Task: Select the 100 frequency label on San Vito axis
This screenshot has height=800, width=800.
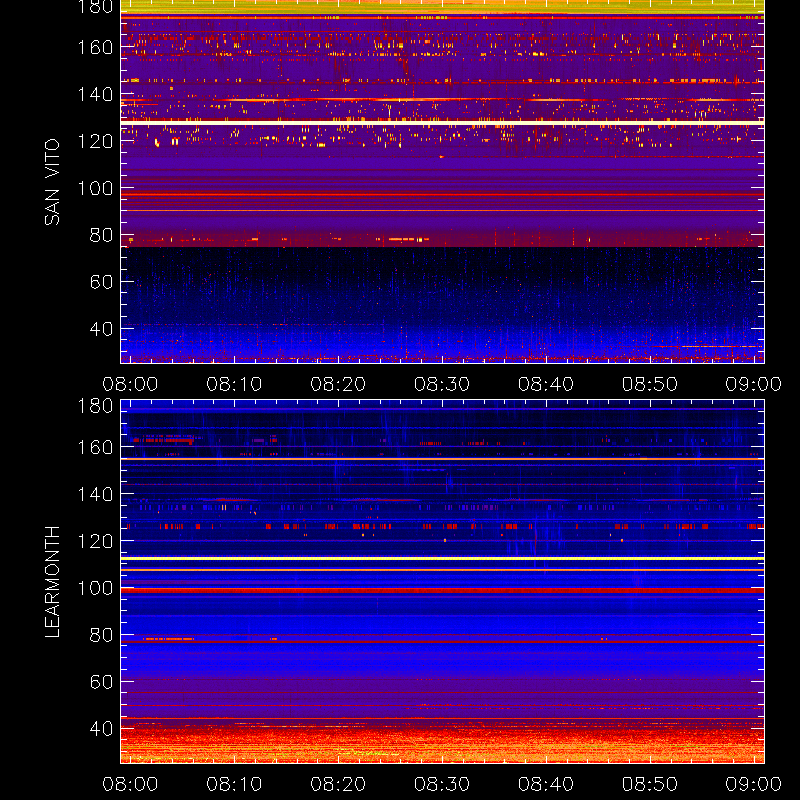Action: pos(95,188)
